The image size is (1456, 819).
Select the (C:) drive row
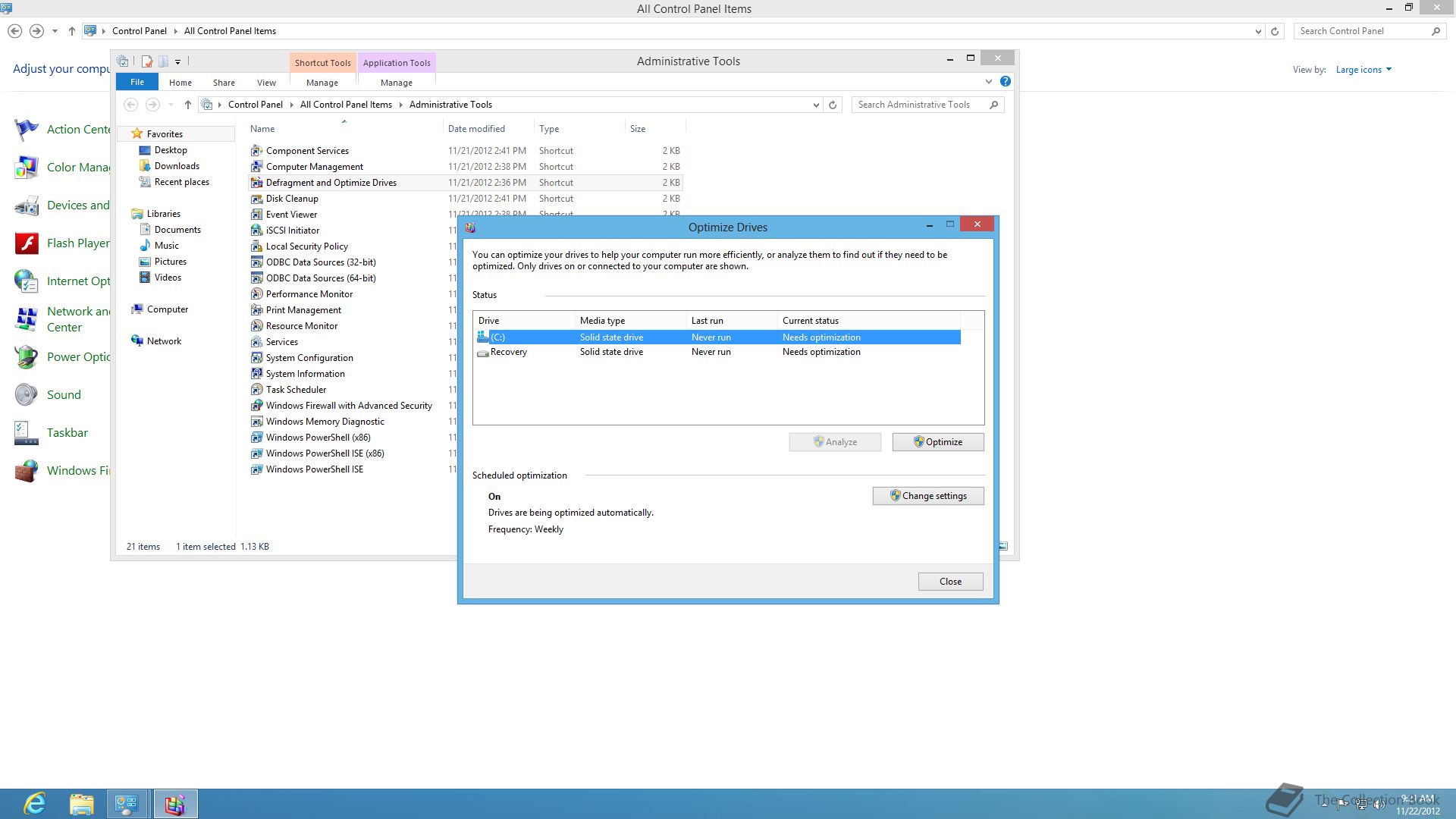click(717, 337)
